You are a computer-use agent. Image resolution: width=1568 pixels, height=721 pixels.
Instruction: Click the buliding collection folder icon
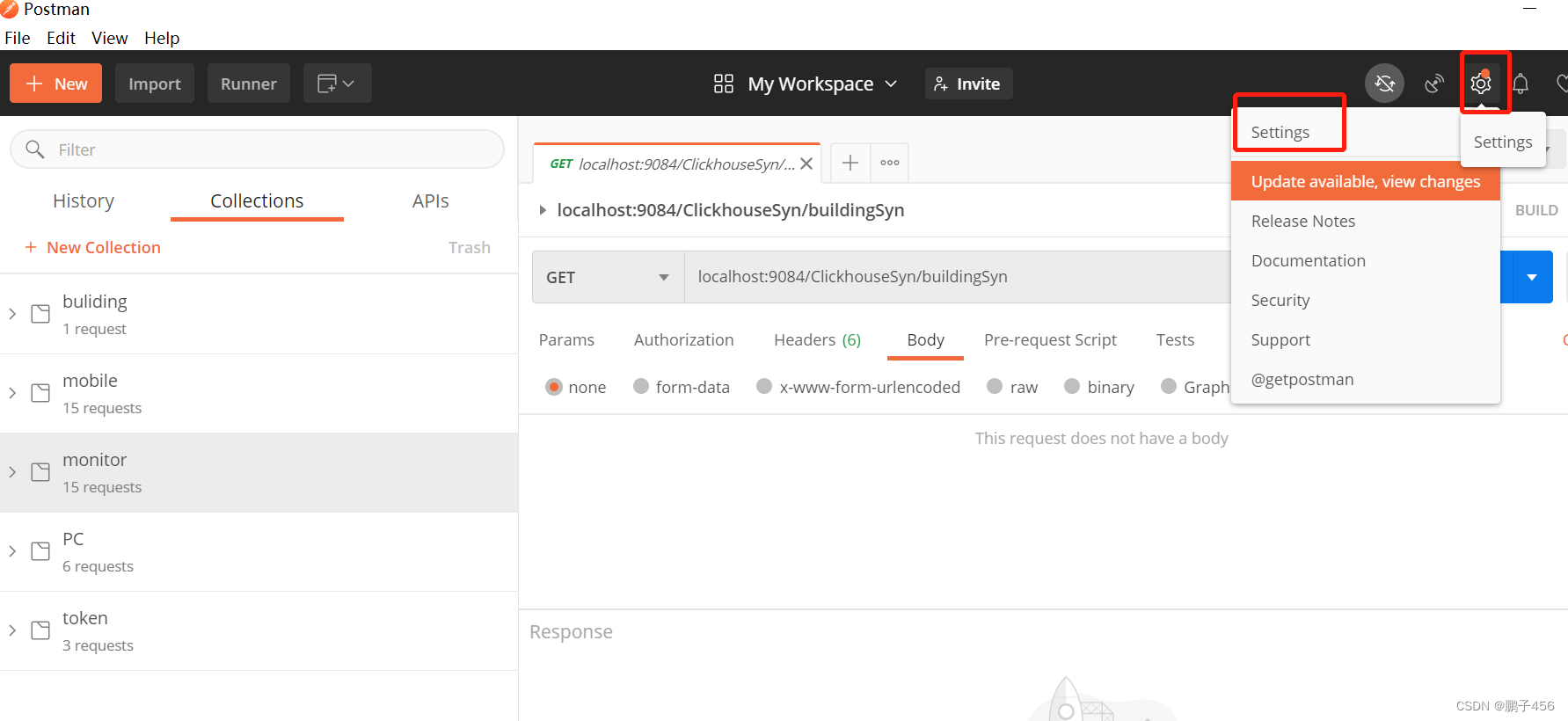tap(40, 314)
